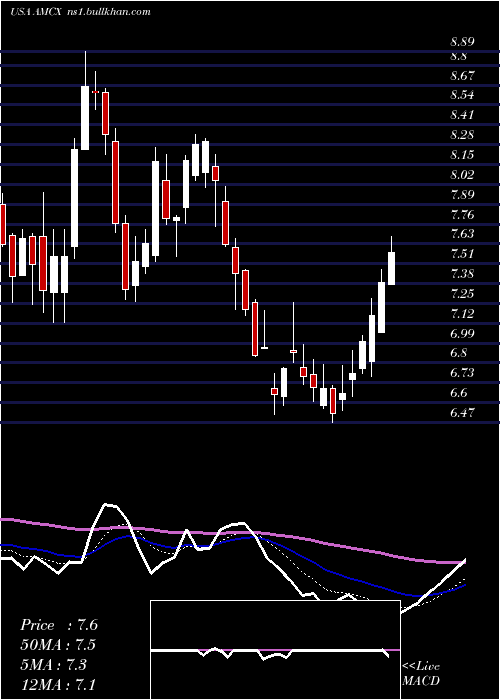Click the '<<Live MACD' label
The height and width of the screenshot is (700, 500).
[x=421, y=674]
